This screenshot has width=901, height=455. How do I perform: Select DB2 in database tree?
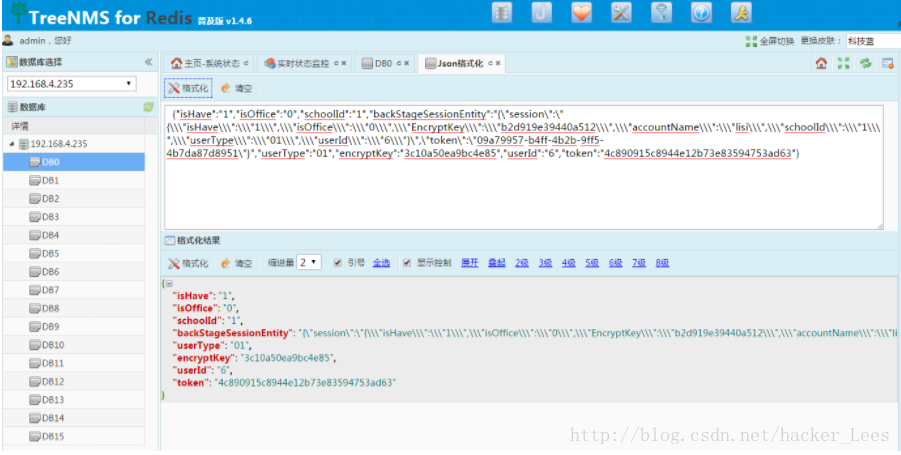click(x=74, y=199)
